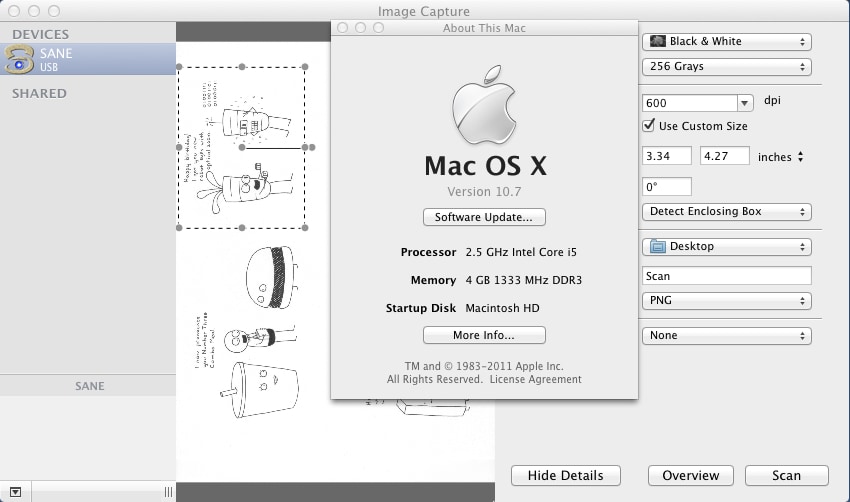Open the PNG format dropdown
This screenshot has width=850, height=502.
(x=726, y=301)
